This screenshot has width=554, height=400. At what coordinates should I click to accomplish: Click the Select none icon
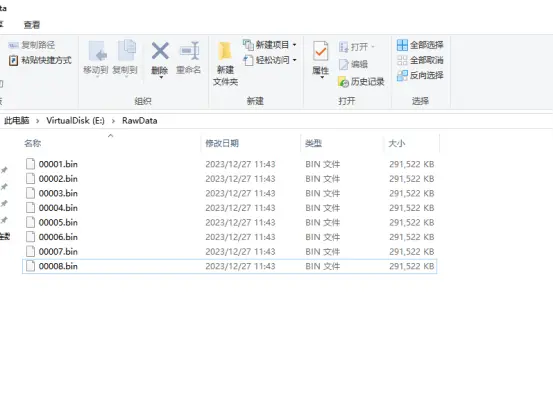tap(402, 60)
